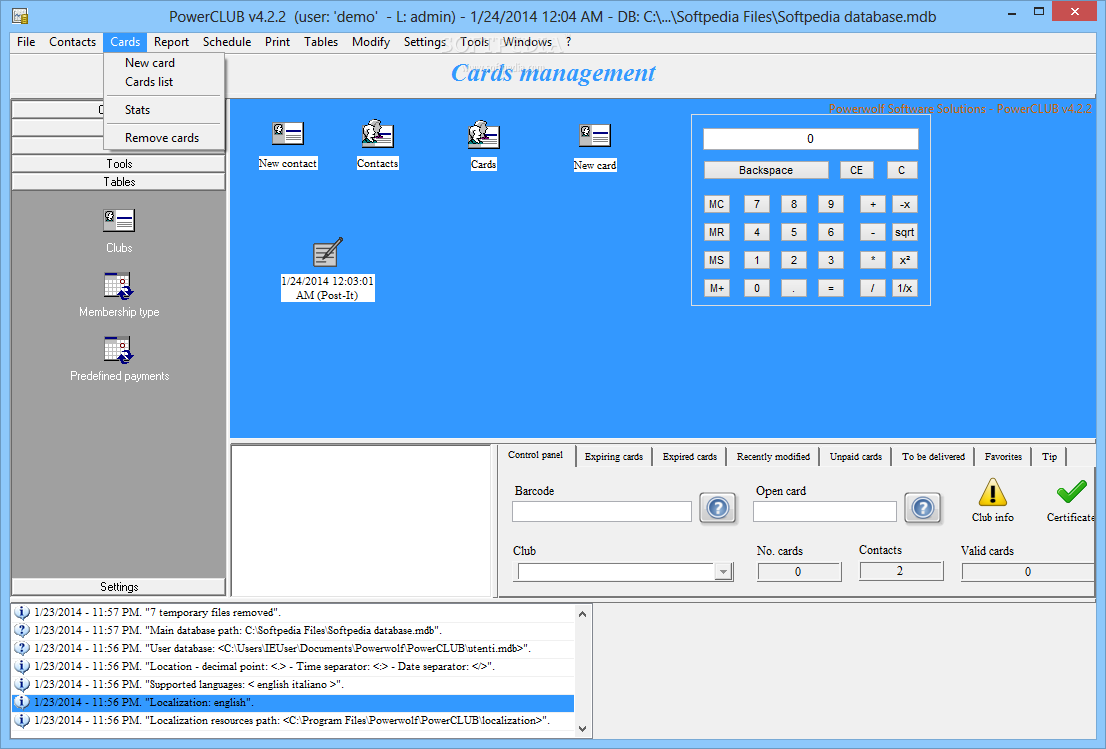Image resolution: width=1106 pixels, height=749 pixels.
Task: Open the Report menu
Action: pyautogui.click(x=171, y=42)
